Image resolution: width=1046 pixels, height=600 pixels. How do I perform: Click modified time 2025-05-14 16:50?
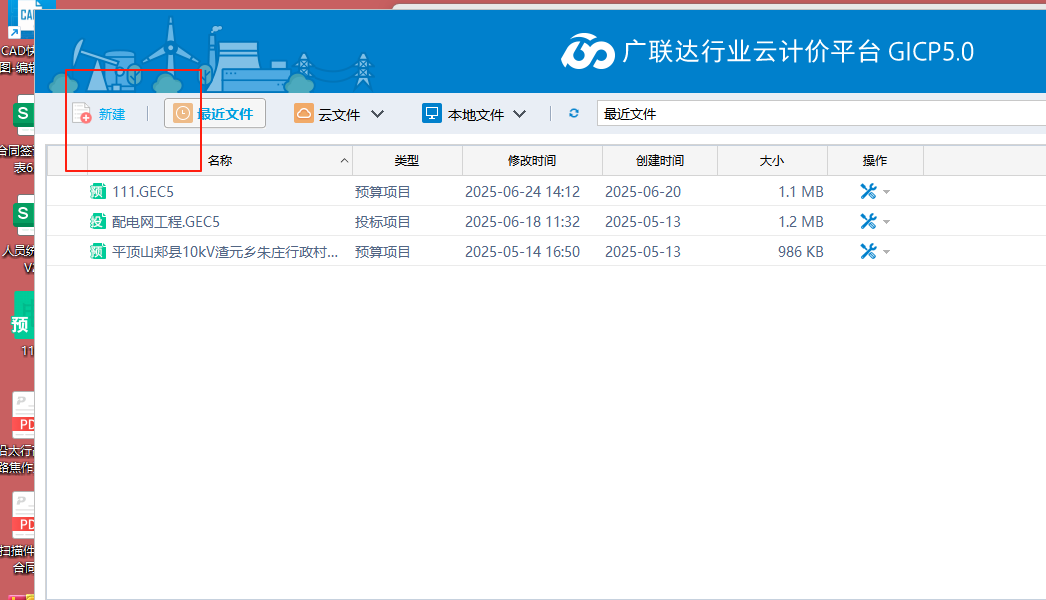click(x=522, y=252)
